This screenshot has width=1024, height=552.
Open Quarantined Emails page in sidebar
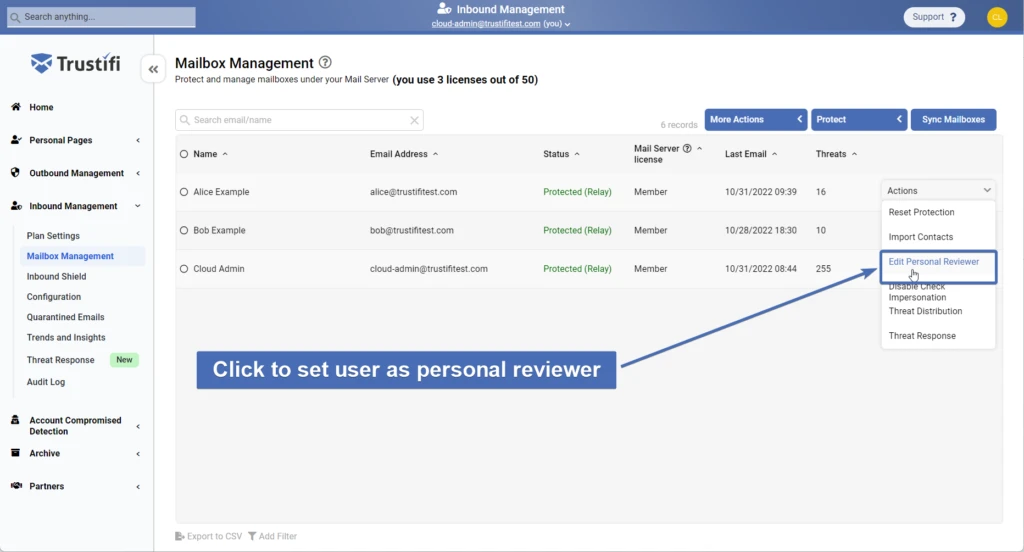point(65,317)
